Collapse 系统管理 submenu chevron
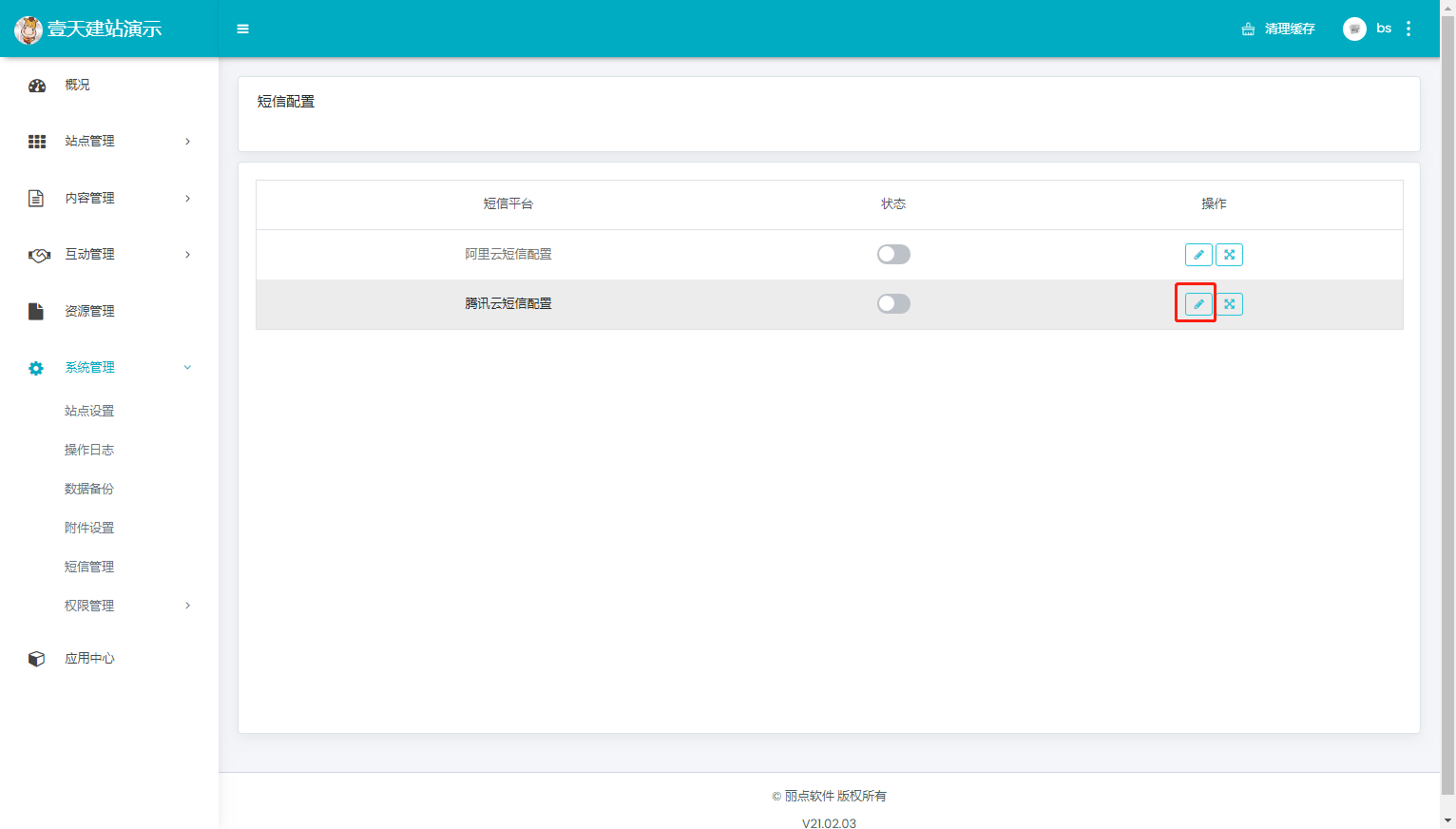Viewport: 1456px width, 829px height. (x=187, y=367)
